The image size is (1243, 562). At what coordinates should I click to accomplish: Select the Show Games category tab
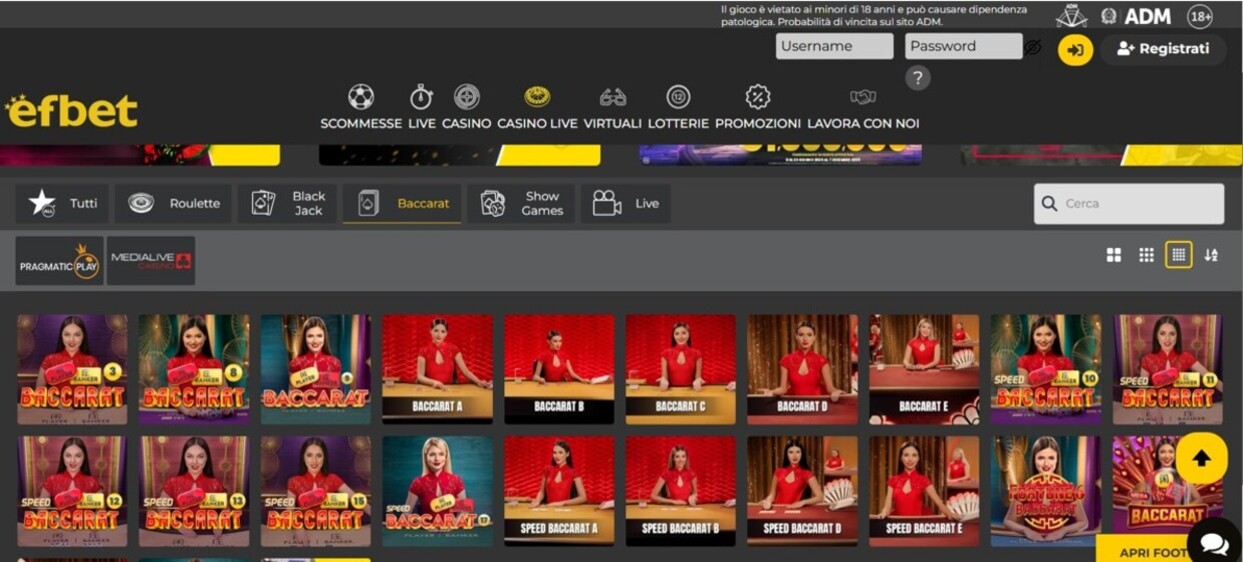click(521, 204)
